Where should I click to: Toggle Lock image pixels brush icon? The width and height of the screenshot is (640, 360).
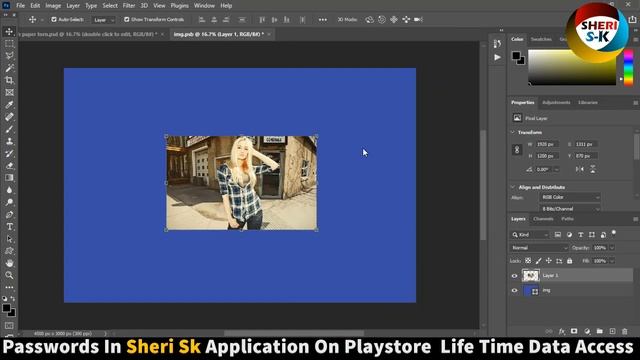[x=538, y=261]
